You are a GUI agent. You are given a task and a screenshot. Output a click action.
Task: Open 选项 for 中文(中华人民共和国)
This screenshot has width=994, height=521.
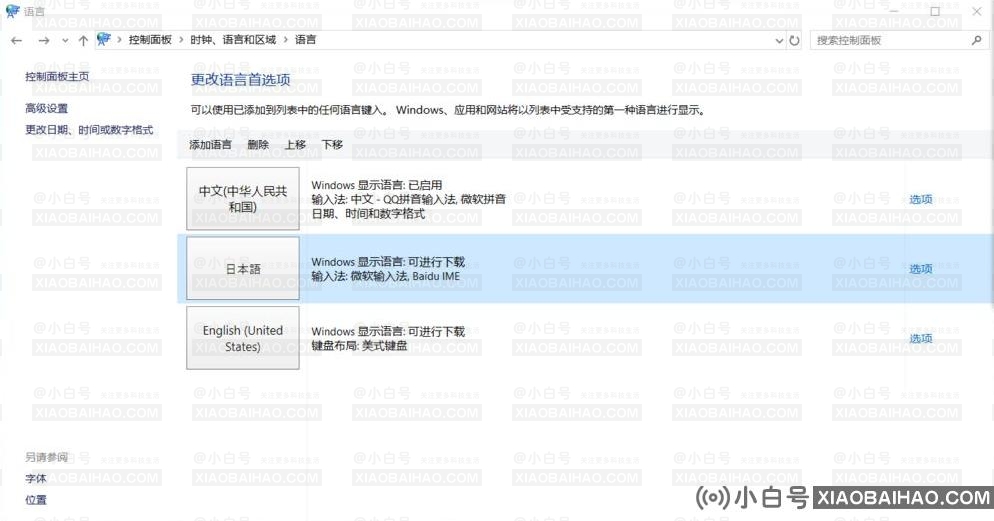(920, 199)
